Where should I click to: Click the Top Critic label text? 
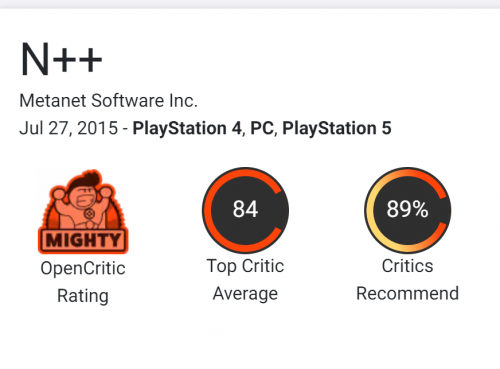245,266
